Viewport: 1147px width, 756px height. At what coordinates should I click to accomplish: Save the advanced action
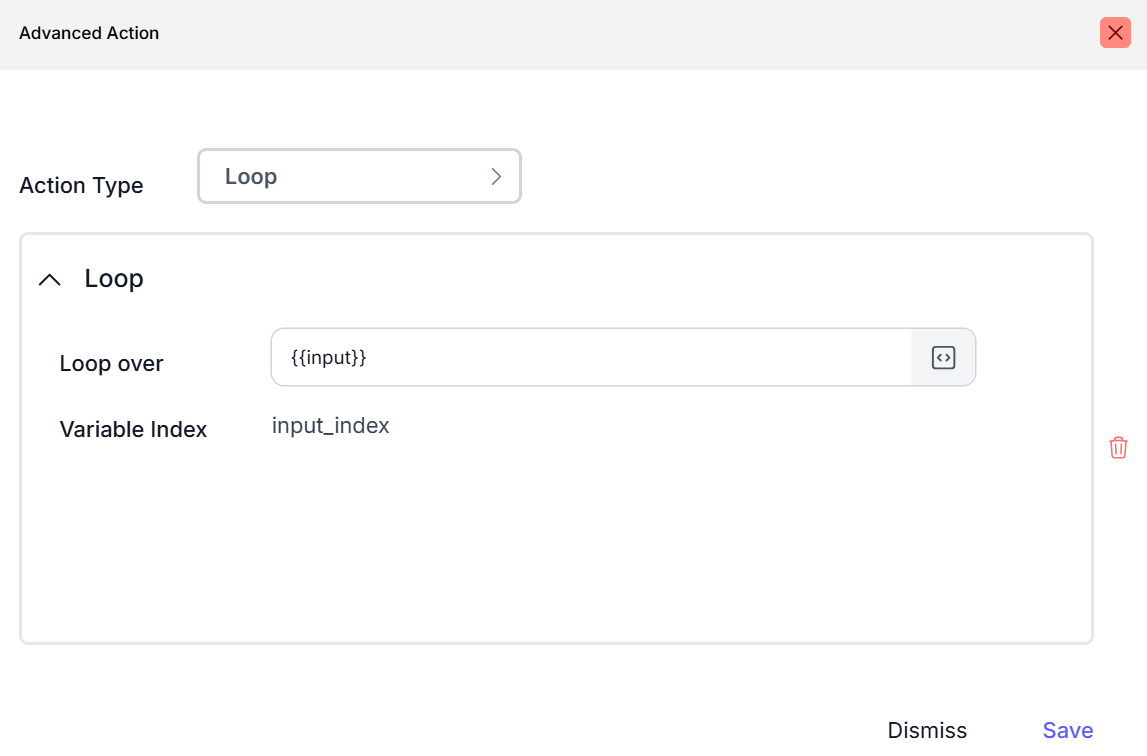1067,730
